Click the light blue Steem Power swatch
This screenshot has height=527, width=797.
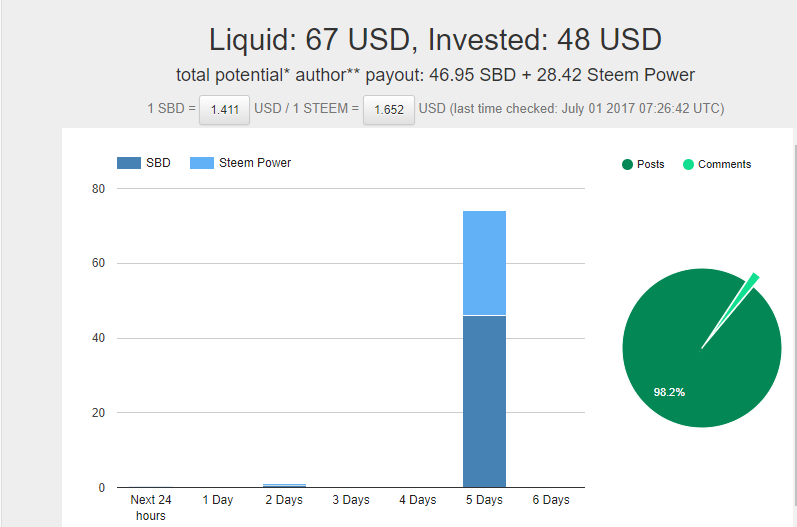point(202,163)
